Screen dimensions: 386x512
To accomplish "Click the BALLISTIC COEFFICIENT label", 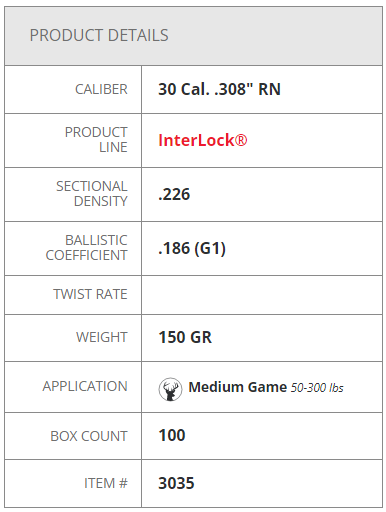I will (x=87, y=248).
